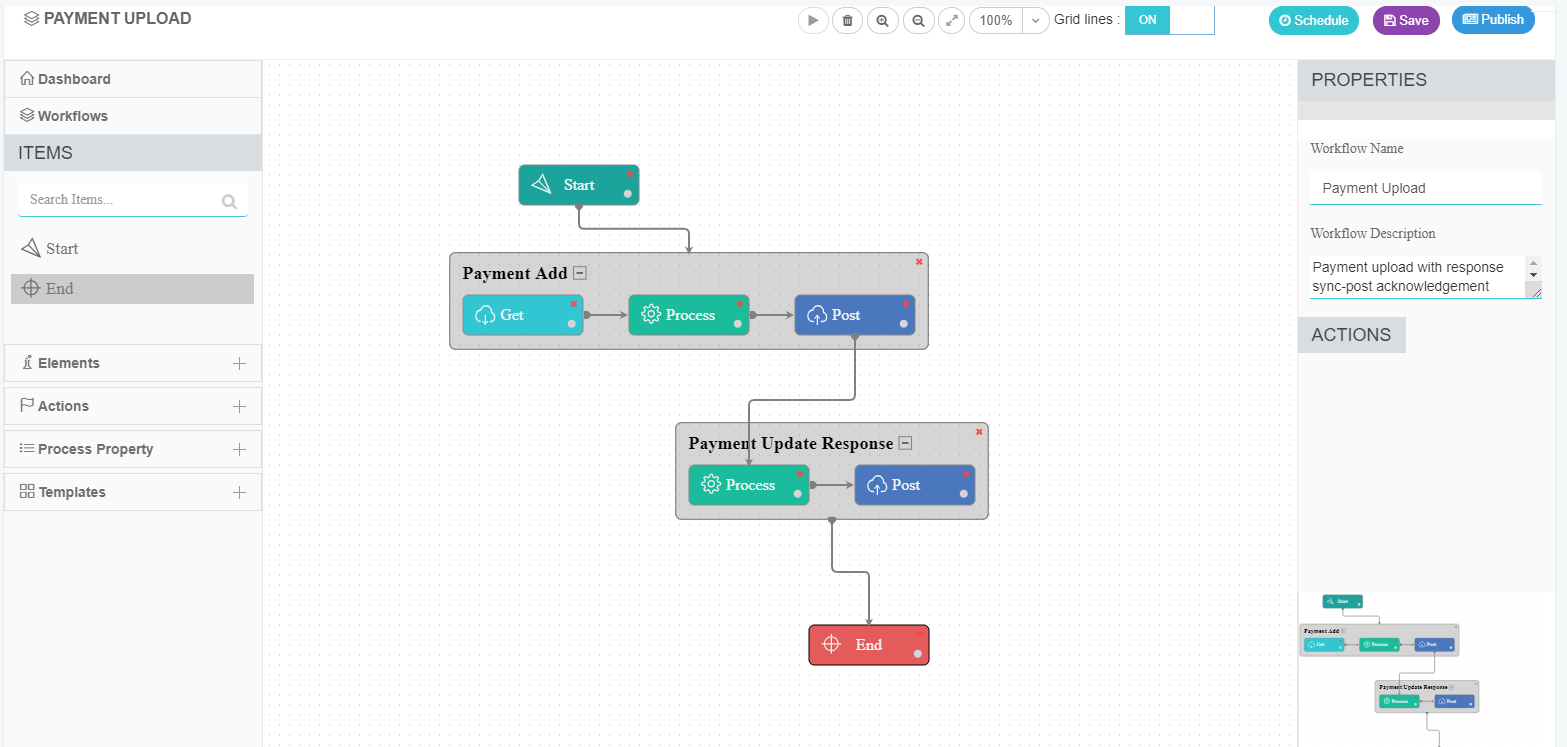Toggle Grid lines off
The width and height of the screenshot is (1567, 747).
click(1190, 19)
